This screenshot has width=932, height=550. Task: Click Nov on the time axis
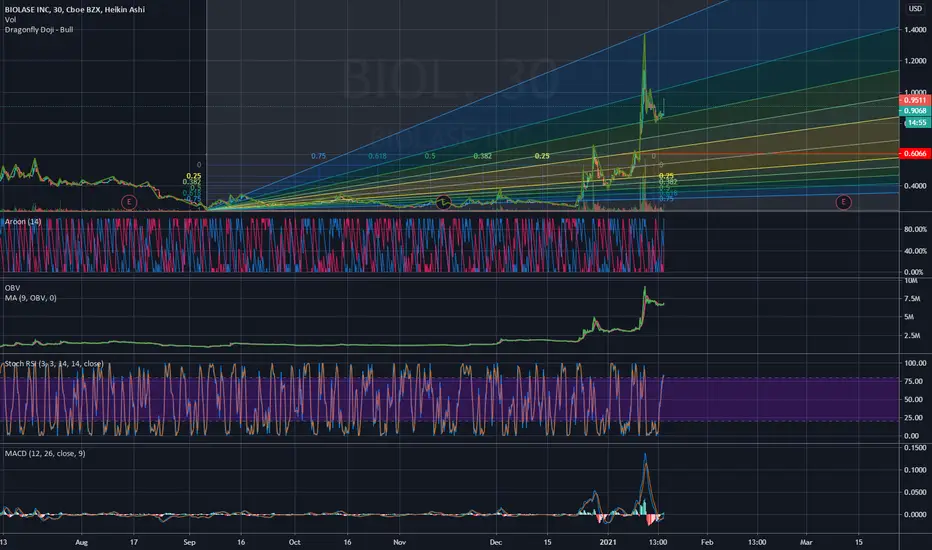click(x=399, y=542)
